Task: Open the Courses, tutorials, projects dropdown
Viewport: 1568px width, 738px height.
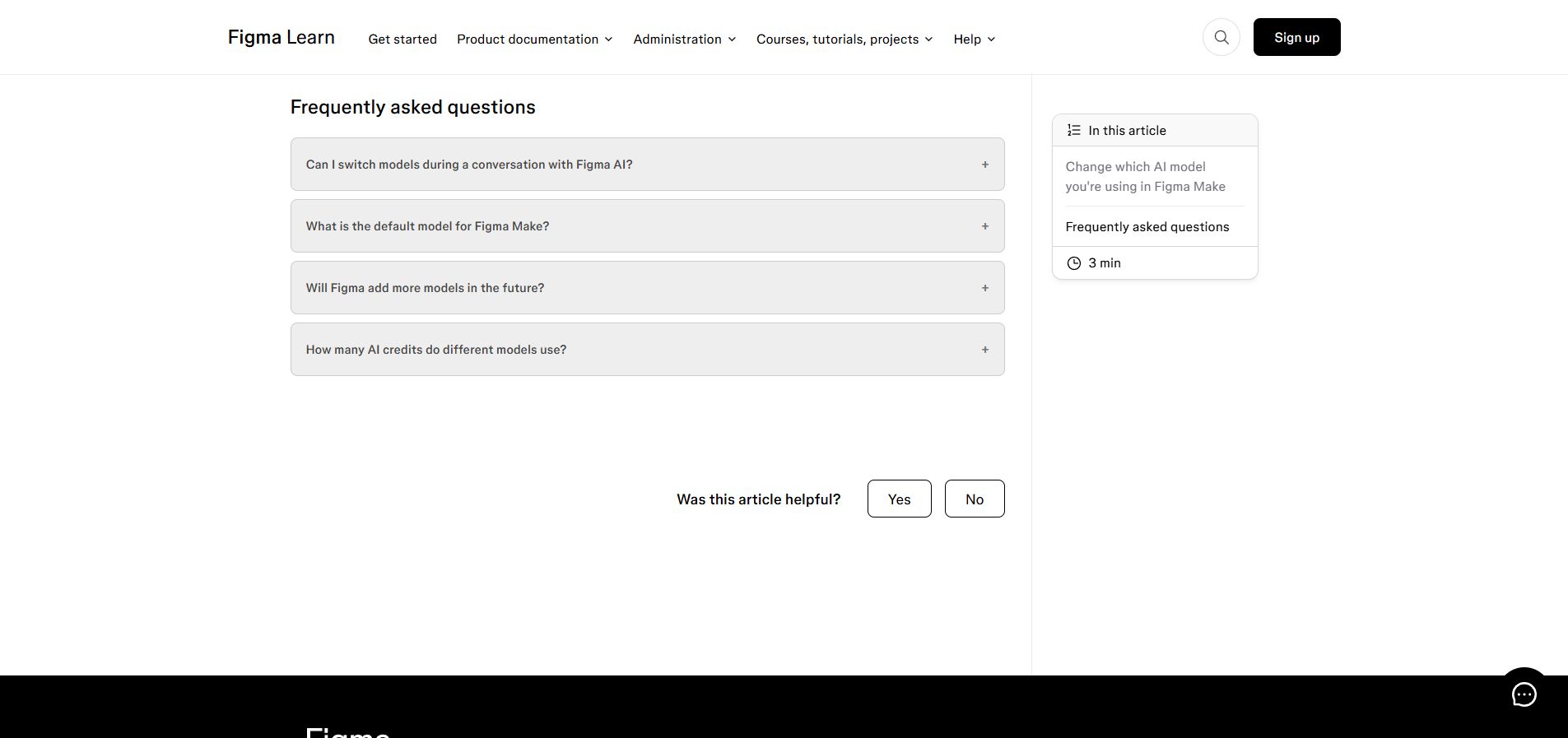Action: pos(844,39)
